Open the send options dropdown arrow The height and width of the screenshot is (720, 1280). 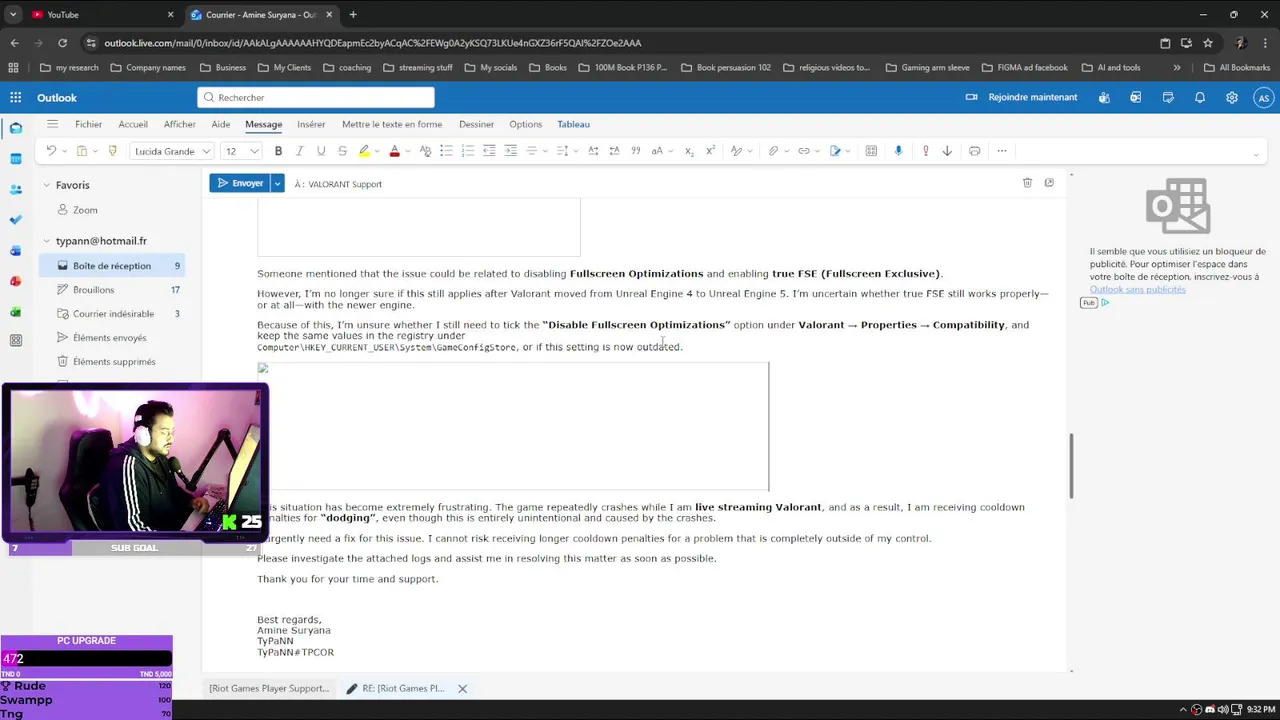(277, 183)
